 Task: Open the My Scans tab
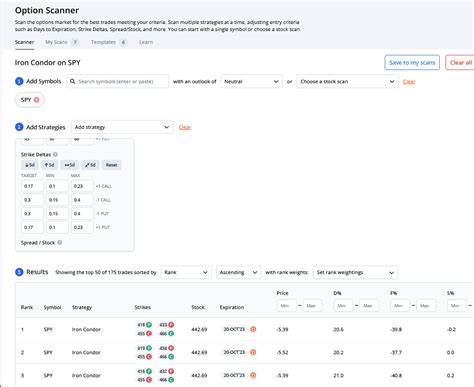[x=62, y=42]
